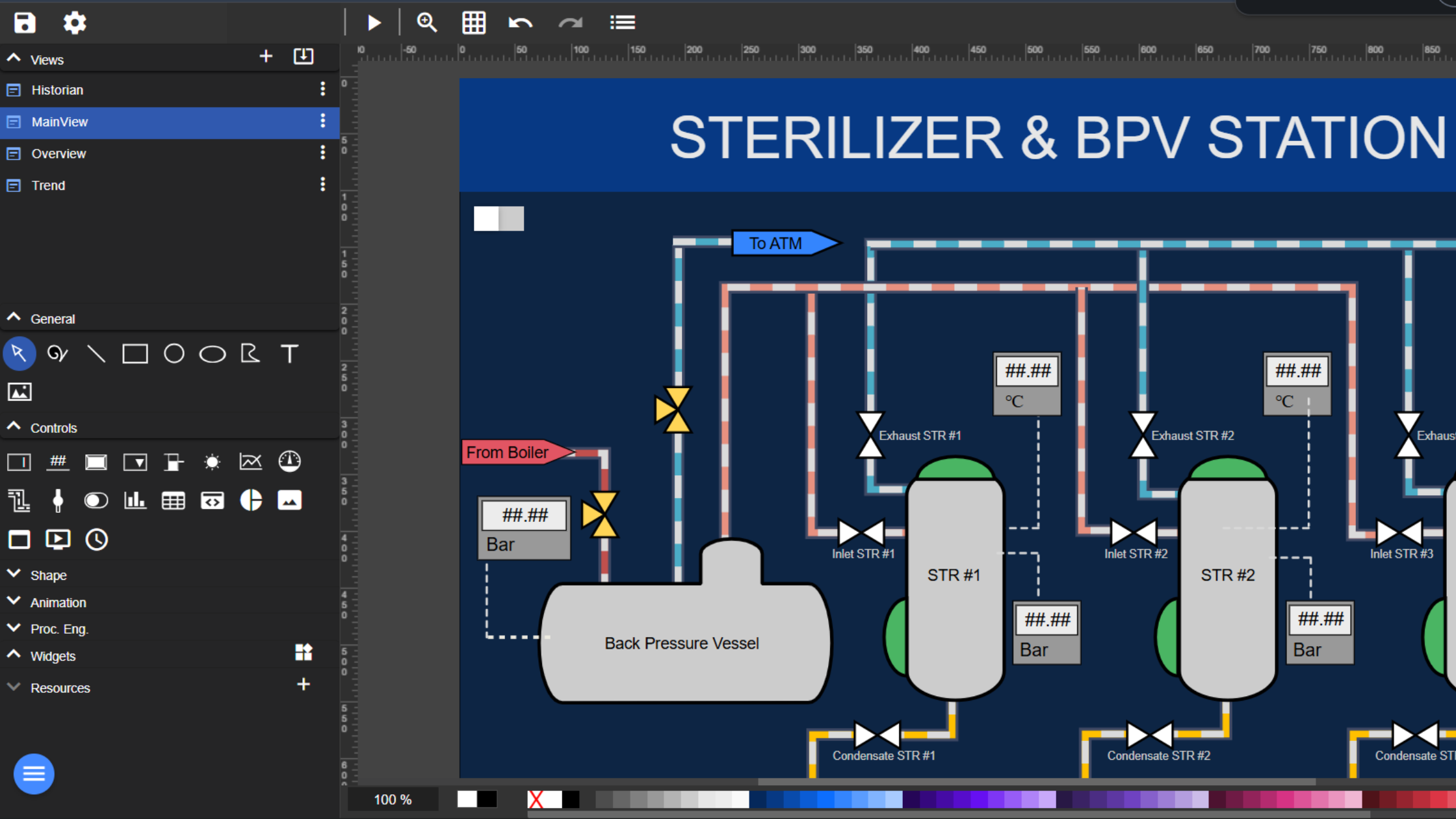Undo the last action

pos(520,22)
